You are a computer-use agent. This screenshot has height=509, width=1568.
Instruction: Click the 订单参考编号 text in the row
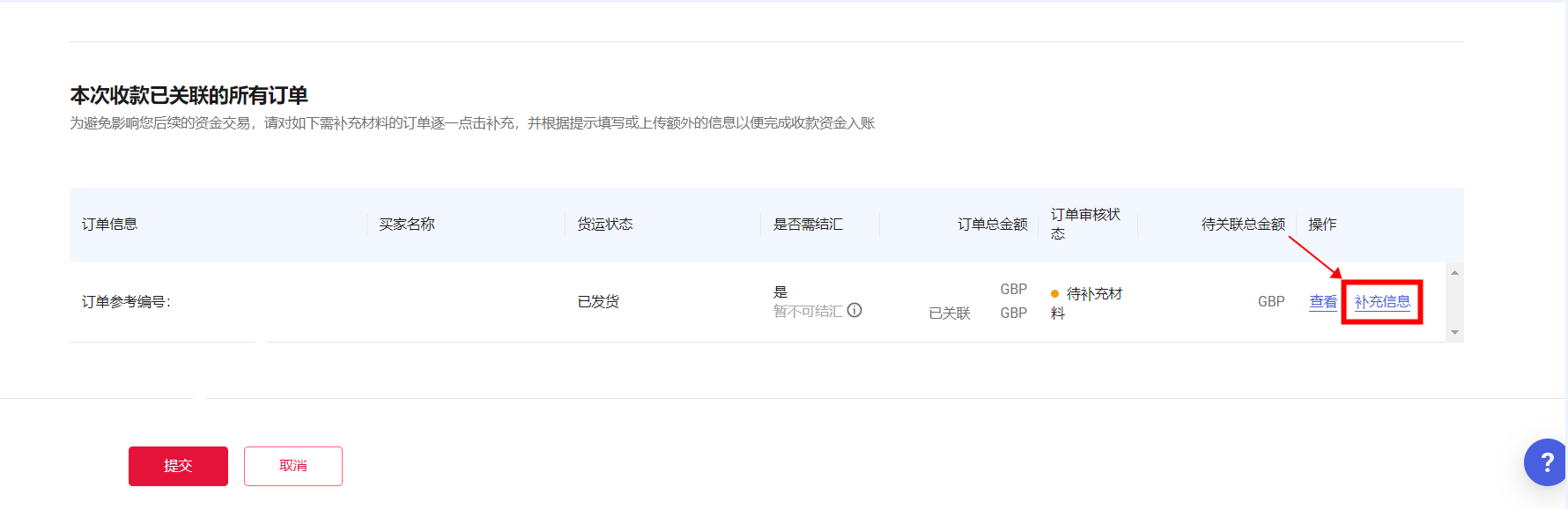click(x=126, y=302)
